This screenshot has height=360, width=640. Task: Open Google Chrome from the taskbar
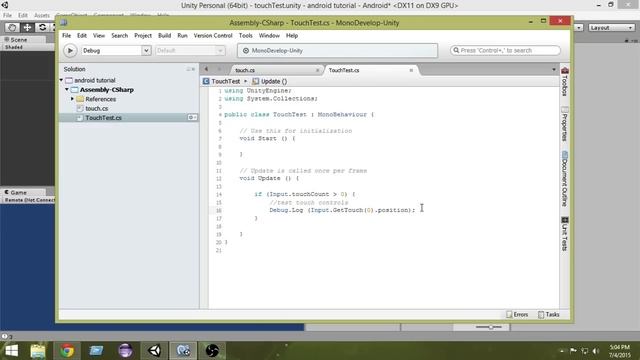tap(67, 351)
